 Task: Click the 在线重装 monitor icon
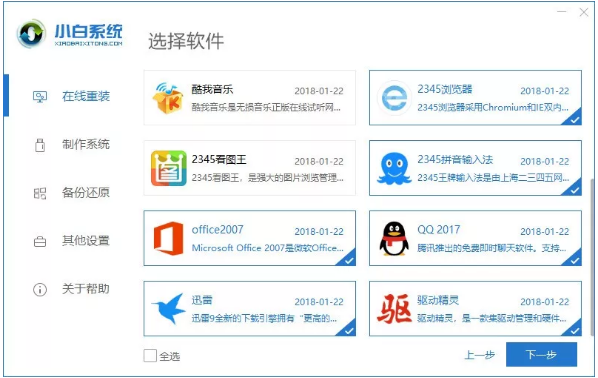click(x=40, y=97)
